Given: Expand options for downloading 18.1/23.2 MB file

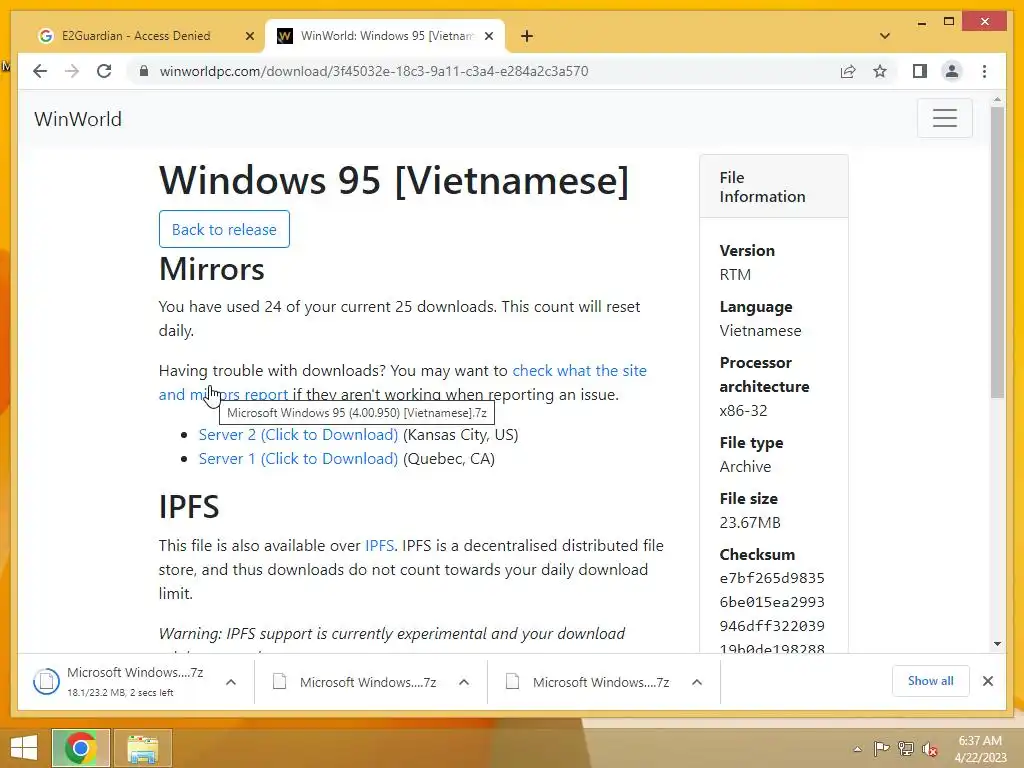Looking at the screenshot, I should coord(231,682).
